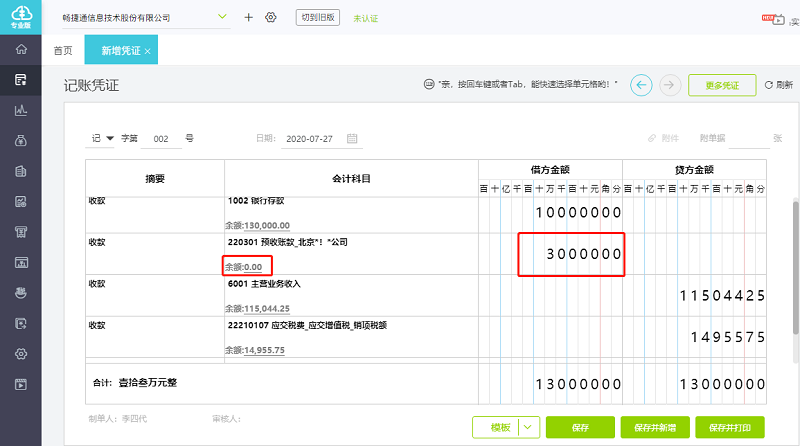Select the 新增凭证 tab
The width and height of the screenshot is (800, 446).
121,50
